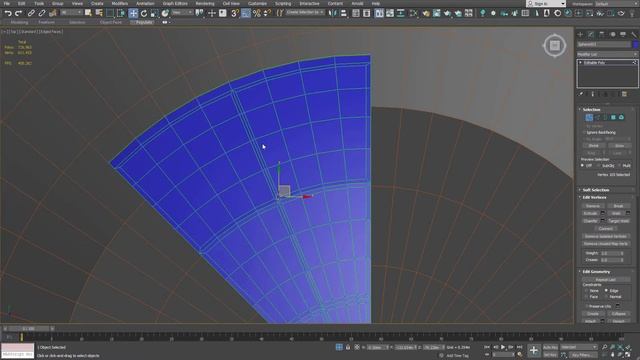This screenshot has width=640, height=360.
Task: Select Element sub-object level icon
Action: pos(621,118)
